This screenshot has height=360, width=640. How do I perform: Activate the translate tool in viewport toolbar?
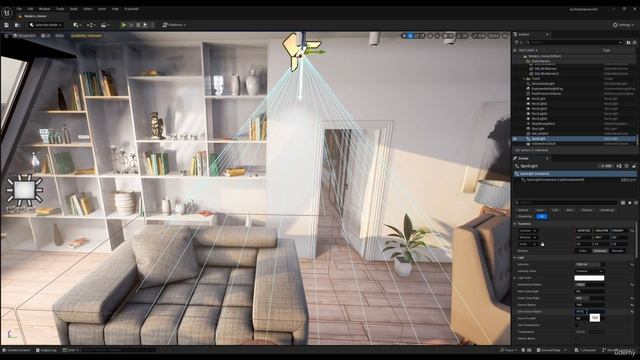pos(410,36)
